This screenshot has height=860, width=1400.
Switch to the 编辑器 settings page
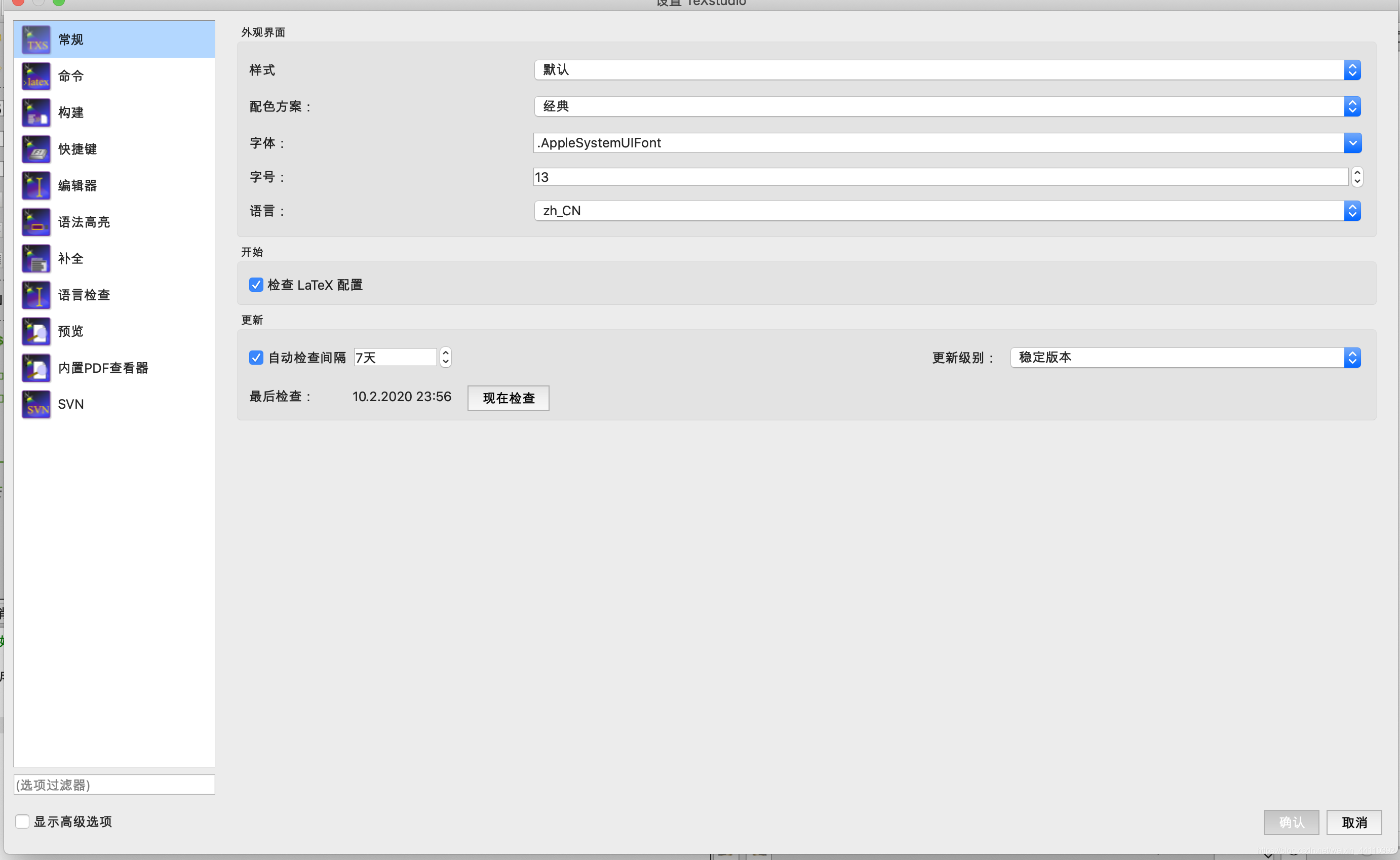[114, 185]
